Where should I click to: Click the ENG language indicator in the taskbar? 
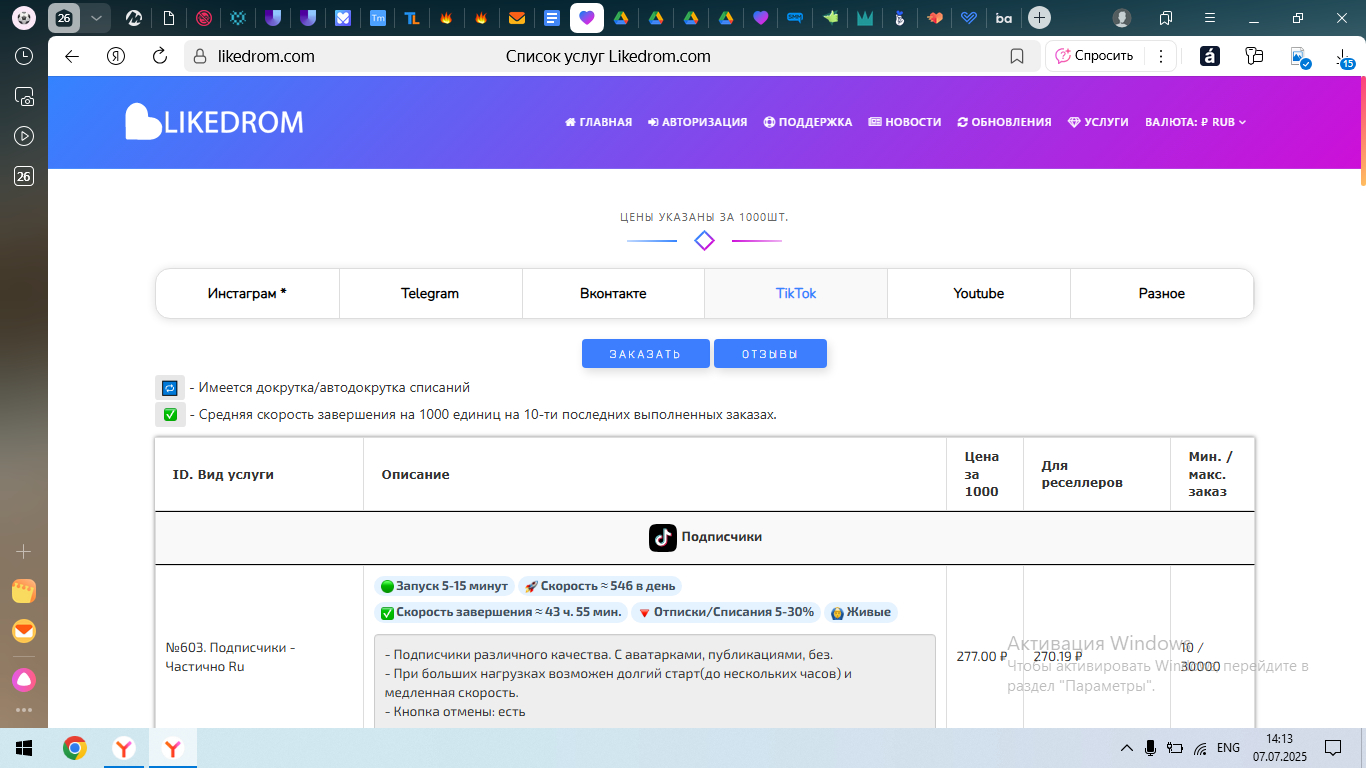coord(1229,747)
